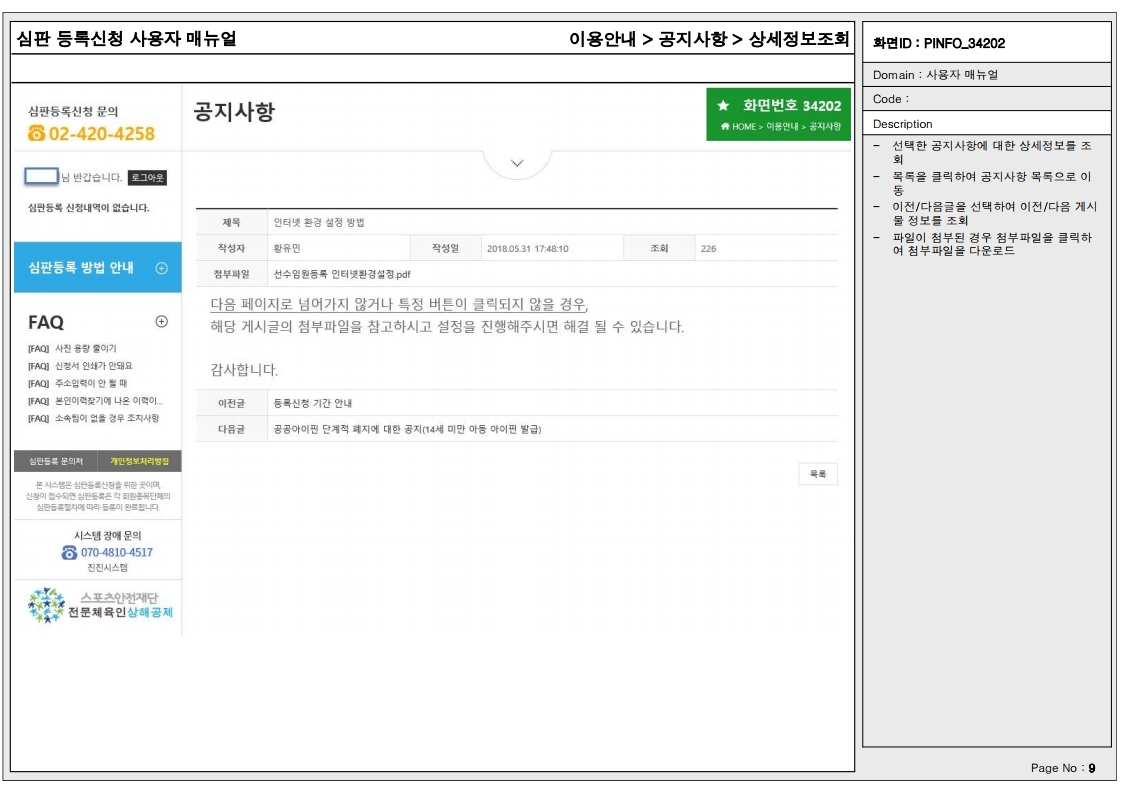Expand 심판등록 방법 안내 with plus icon
This screenshot has width=1121, height=793.
162,268
